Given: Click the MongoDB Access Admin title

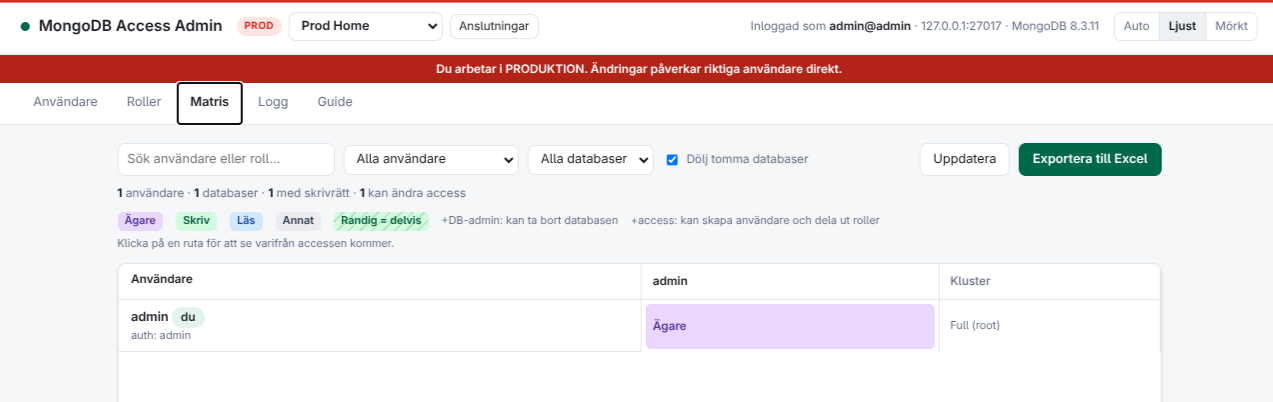Looking at the screenshot, I should (x=130, y=26).
